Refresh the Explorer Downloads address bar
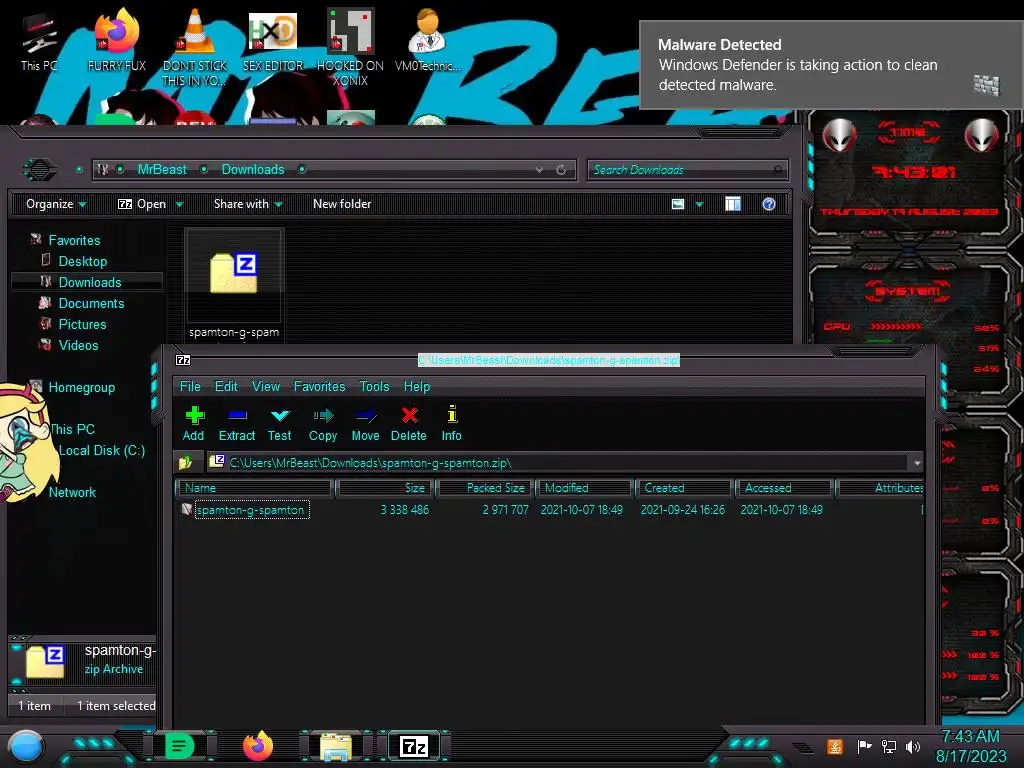 (561, 170)
